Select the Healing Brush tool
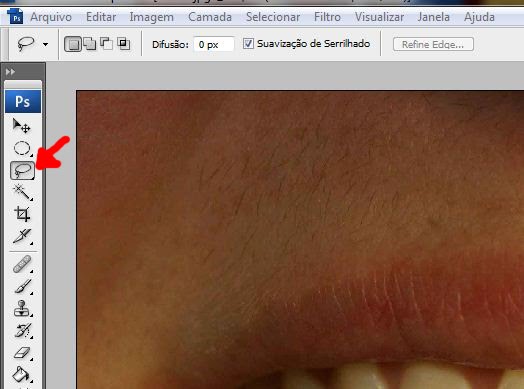 point(22,264)
